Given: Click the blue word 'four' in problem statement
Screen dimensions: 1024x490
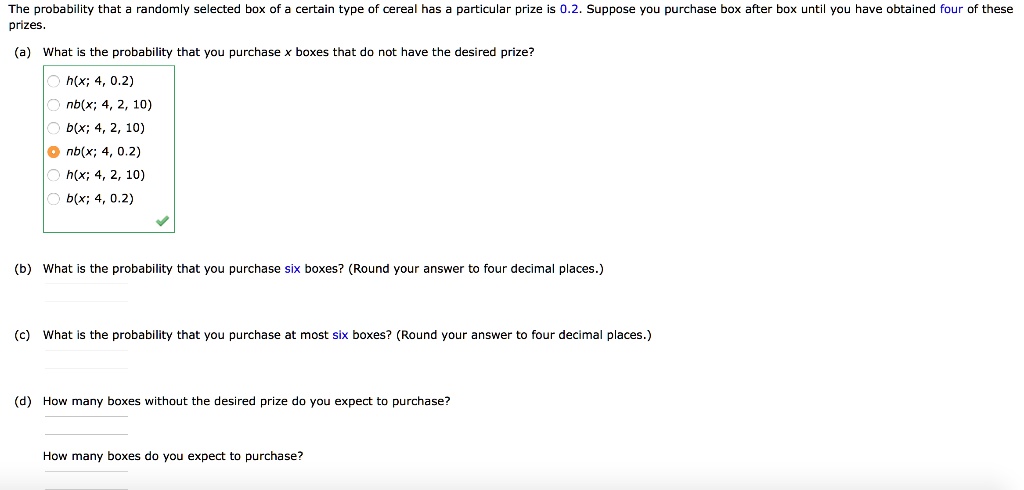Looking at the screenshot, I should click(x=951, y=10).
